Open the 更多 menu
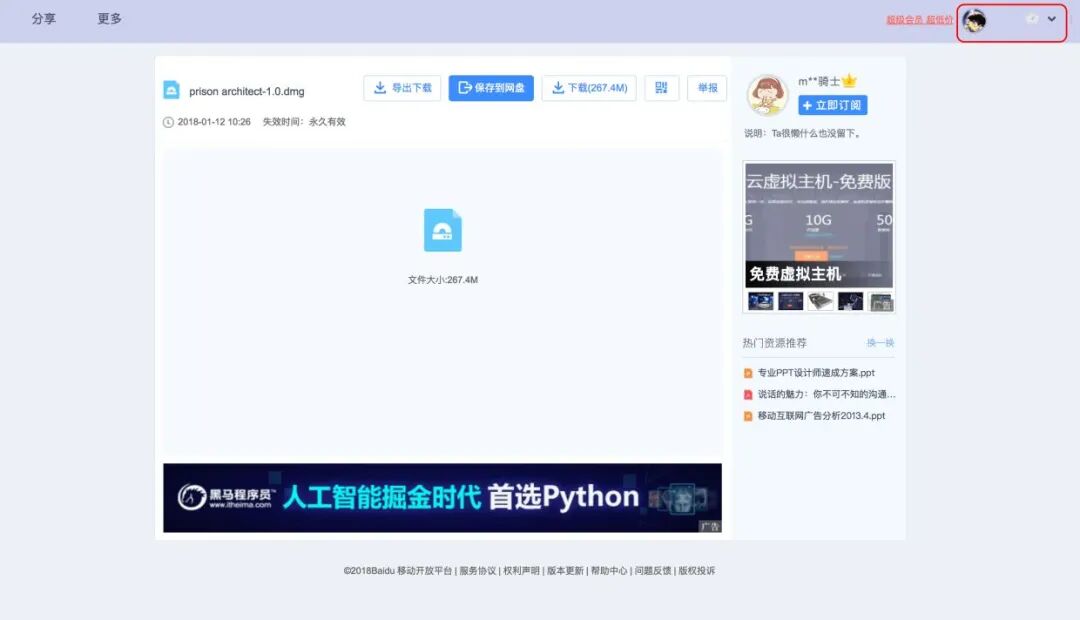Image resolution: width=1080 pixels, height=620 pixels. [108, 18]
